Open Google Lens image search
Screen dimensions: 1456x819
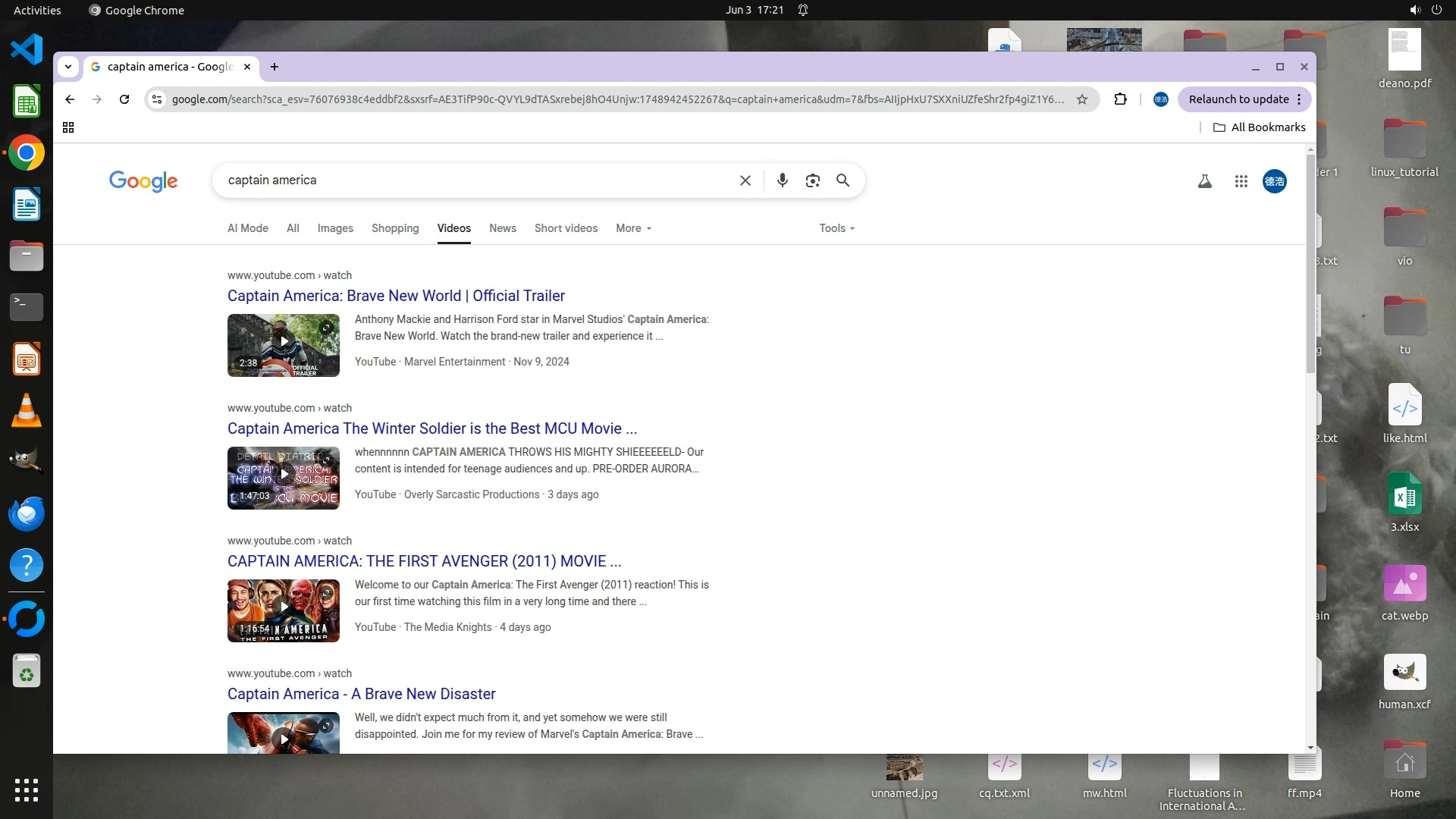812,180
